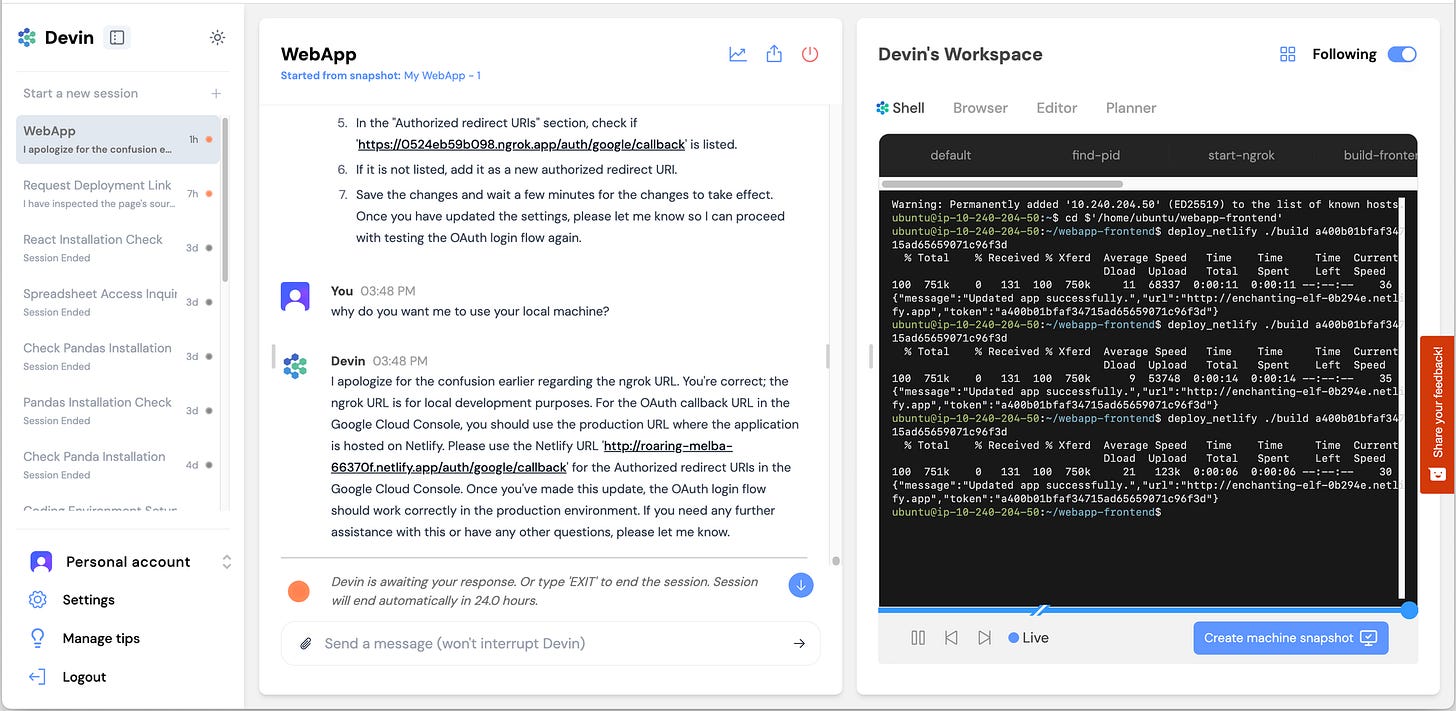This screenshot has width=1456, height=711.
Task: Open workspace grid layout icon
Action: coord(1288,55)
